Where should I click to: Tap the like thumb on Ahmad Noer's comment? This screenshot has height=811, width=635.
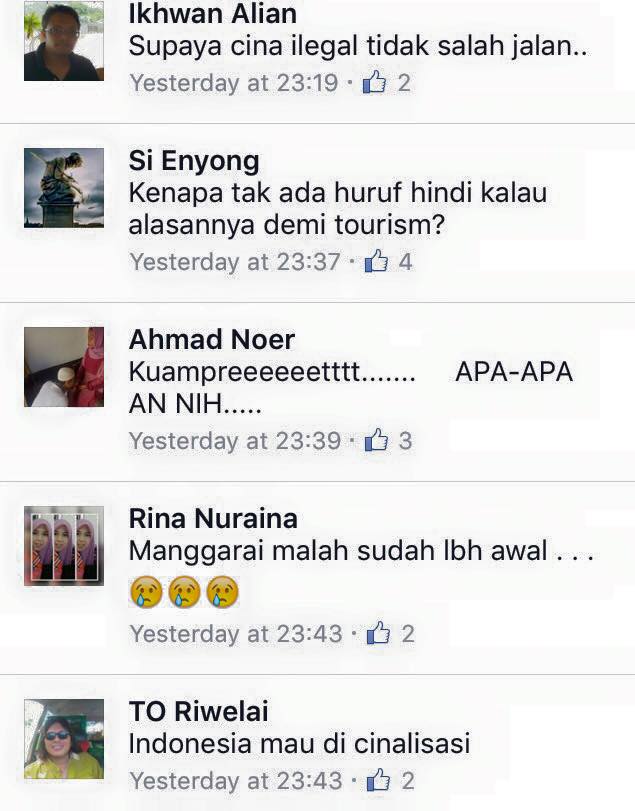coord(376,440)
